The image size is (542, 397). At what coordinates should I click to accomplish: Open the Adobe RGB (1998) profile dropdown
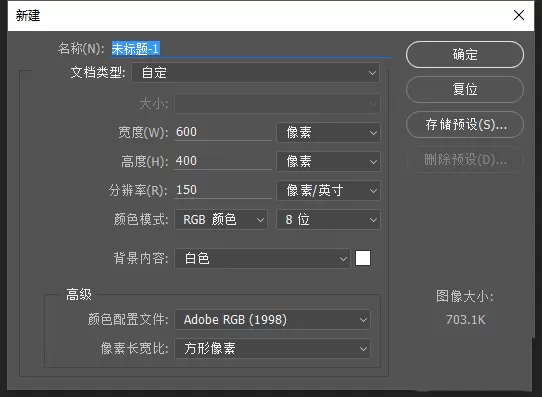272,320
